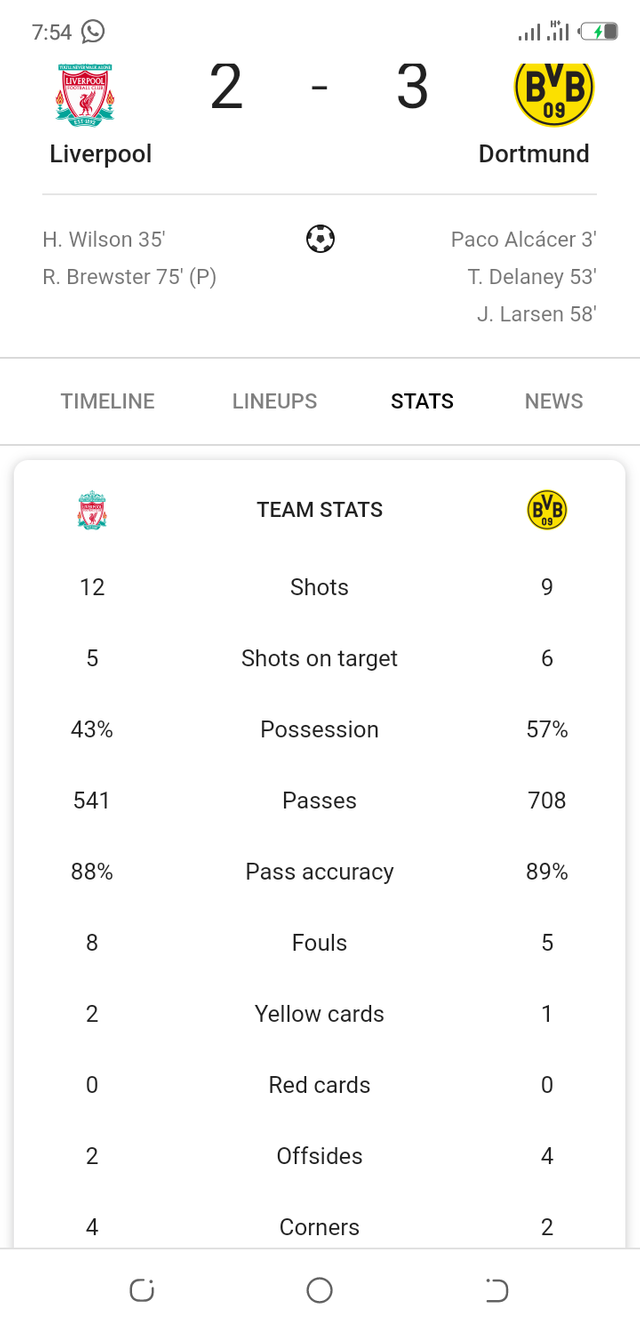
Task: Tap the Liverpool crest in the header
Action: coord(85,94)
